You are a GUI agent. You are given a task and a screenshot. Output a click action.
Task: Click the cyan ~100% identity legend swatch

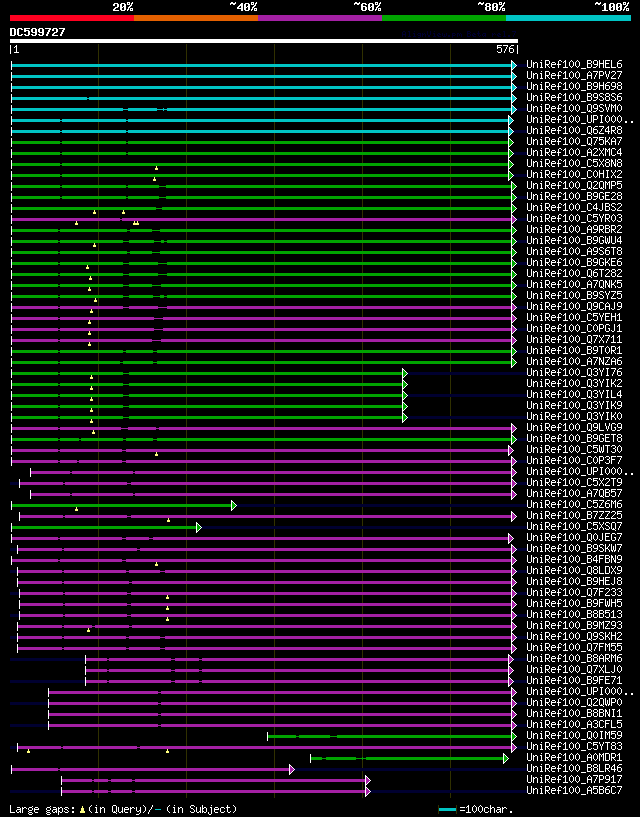pos(568,18)
